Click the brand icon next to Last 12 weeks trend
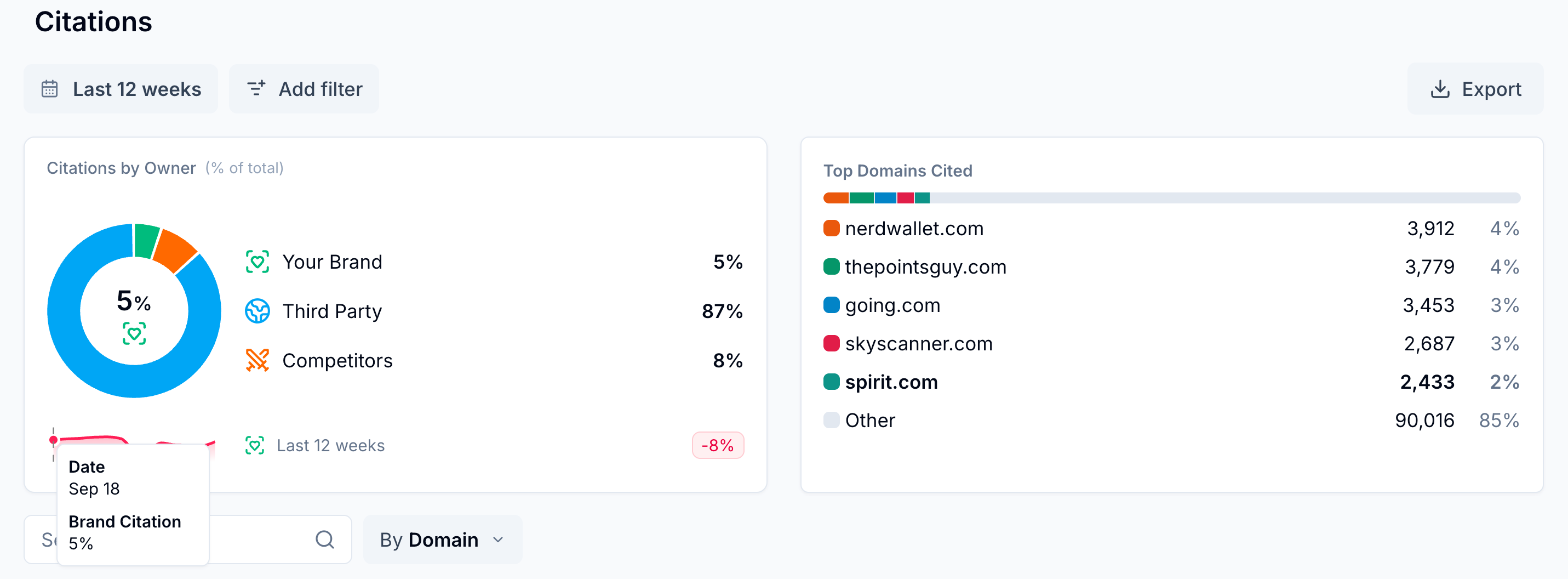Image resolution: width=1568 pixels, height=579 pixels. (254, 446)
